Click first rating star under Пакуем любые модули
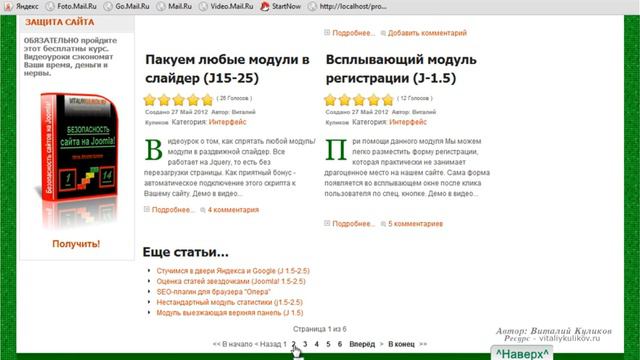This screenshot has height=360, width=640. (x=150, y=100)
